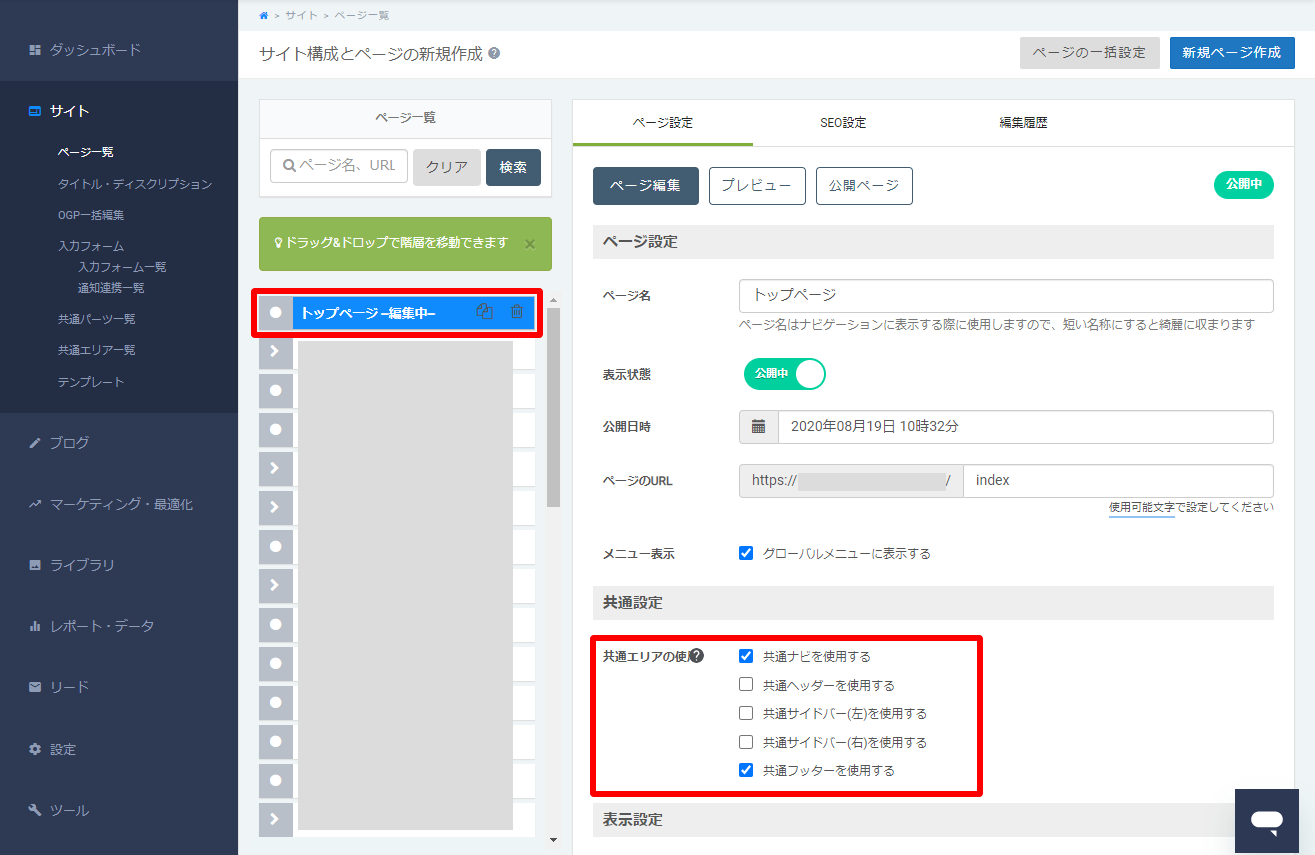Click the ライブラリ image icon
Image resolution: width=1315 pixels, height=855 pixels.
pyautogui.click(x=35, y=565)
